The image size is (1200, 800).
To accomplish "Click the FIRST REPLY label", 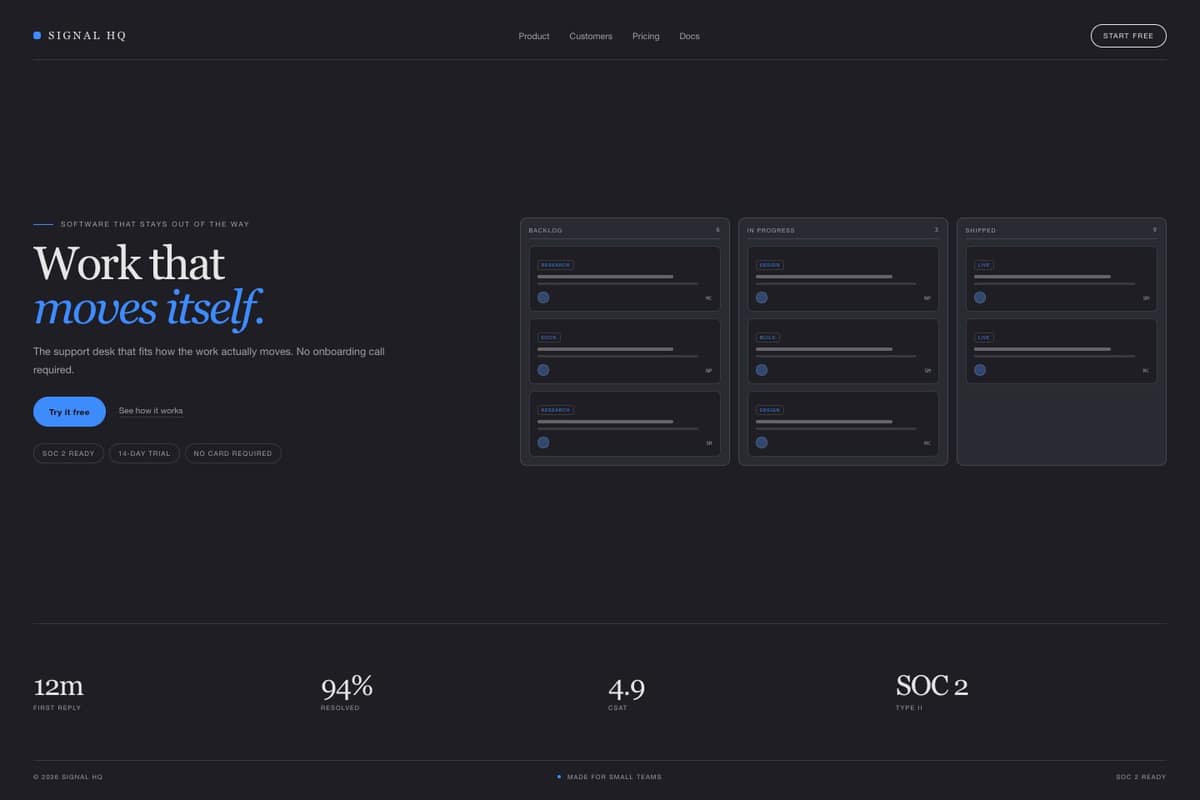I will [x=57, y=708].
